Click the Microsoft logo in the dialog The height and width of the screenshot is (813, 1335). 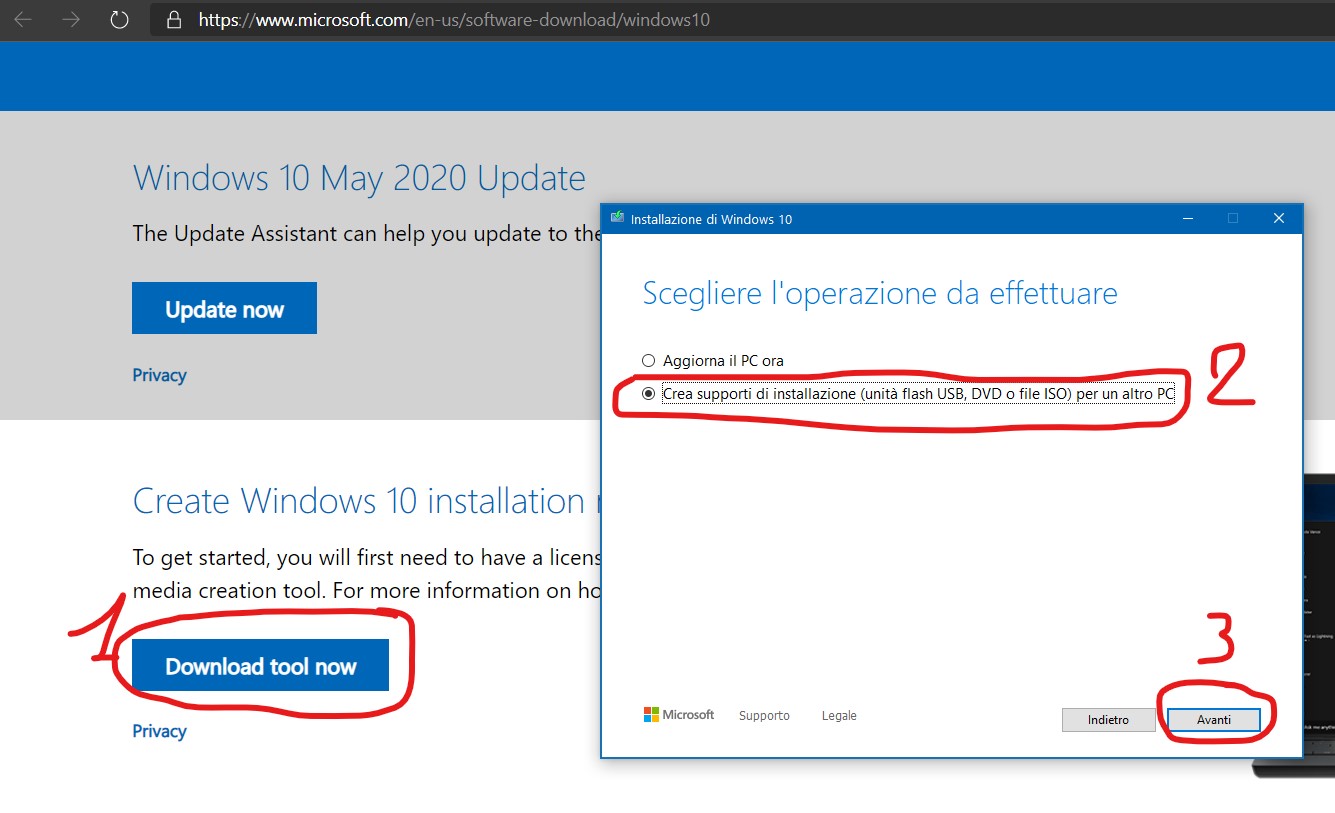679,715
